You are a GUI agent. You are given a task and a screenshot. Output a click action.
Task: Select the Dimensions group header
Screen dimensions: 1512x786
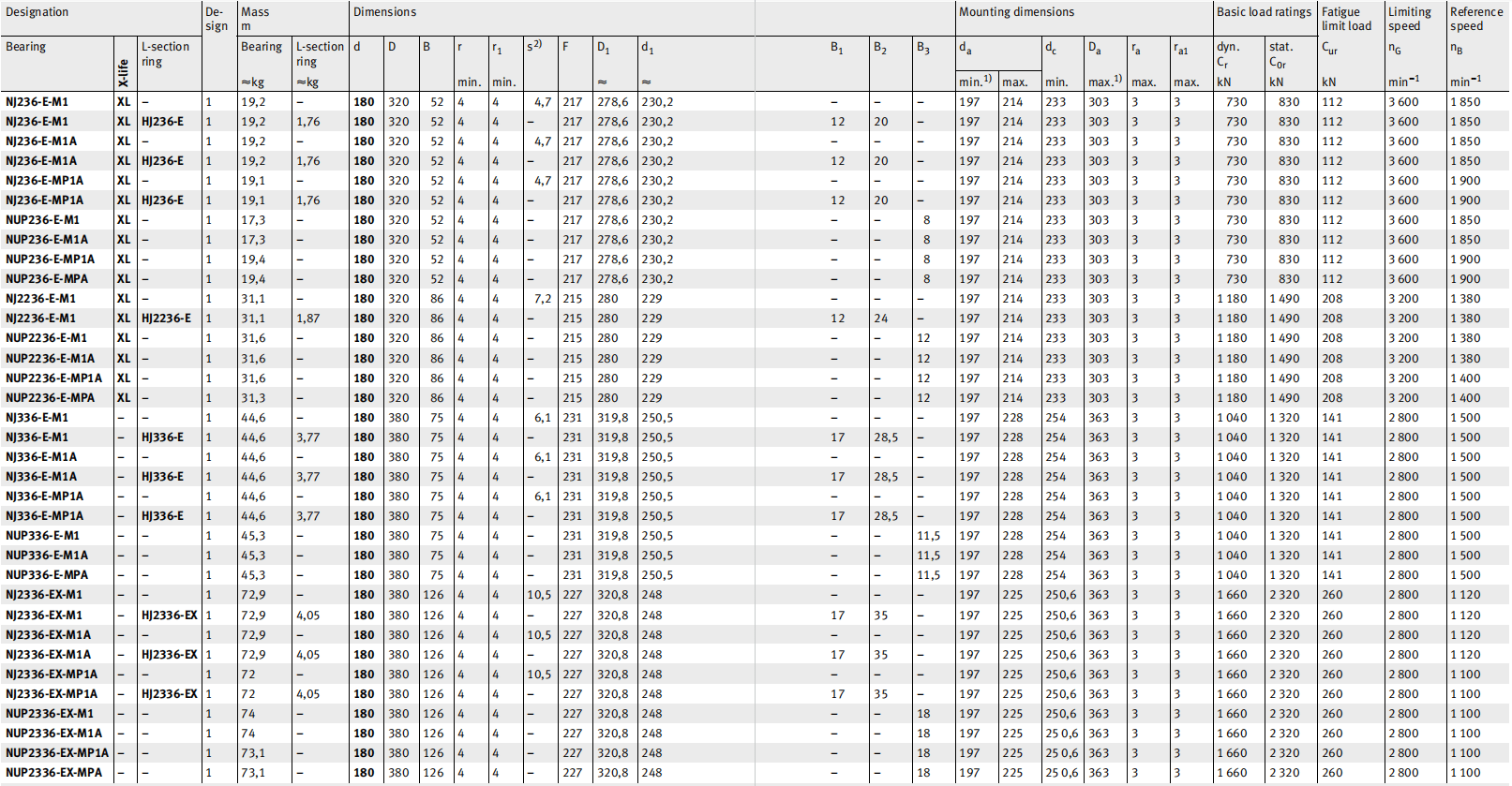point(384,12)
